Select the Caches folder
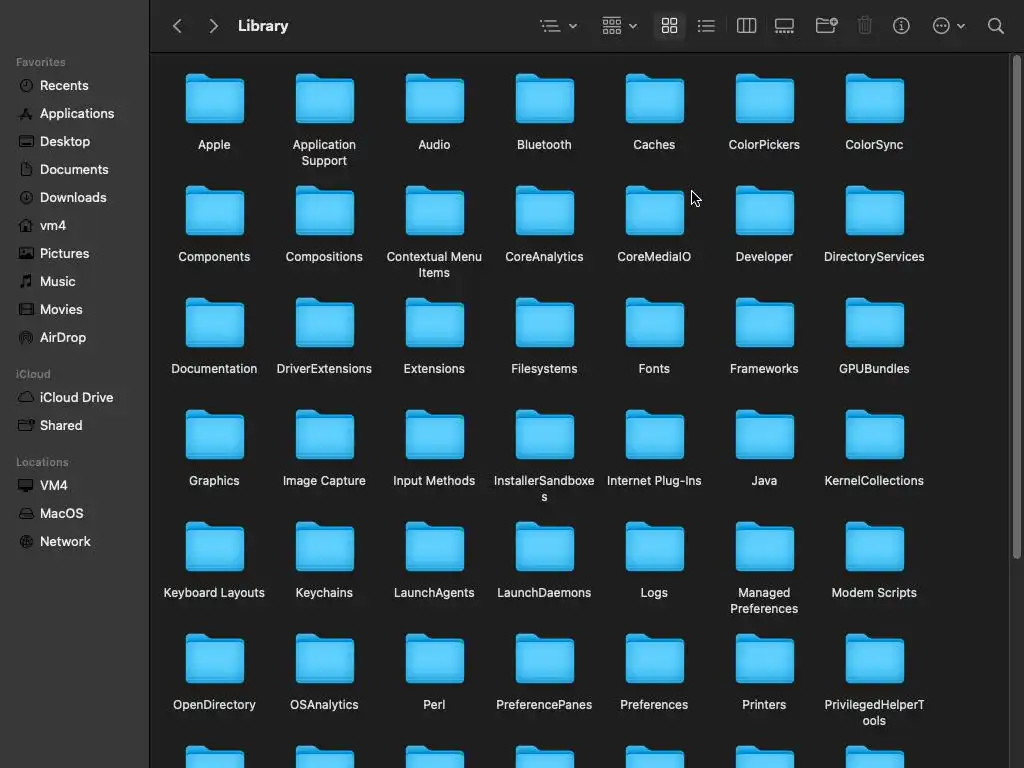Image resolution: width=1024 pixels, height=768 pixels. click(654, 99)
